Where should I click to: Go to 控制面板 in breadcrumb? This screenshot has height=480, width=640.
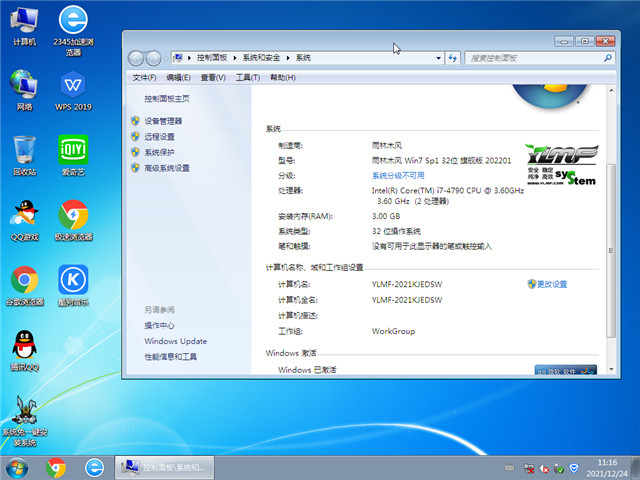click(212, 58)
